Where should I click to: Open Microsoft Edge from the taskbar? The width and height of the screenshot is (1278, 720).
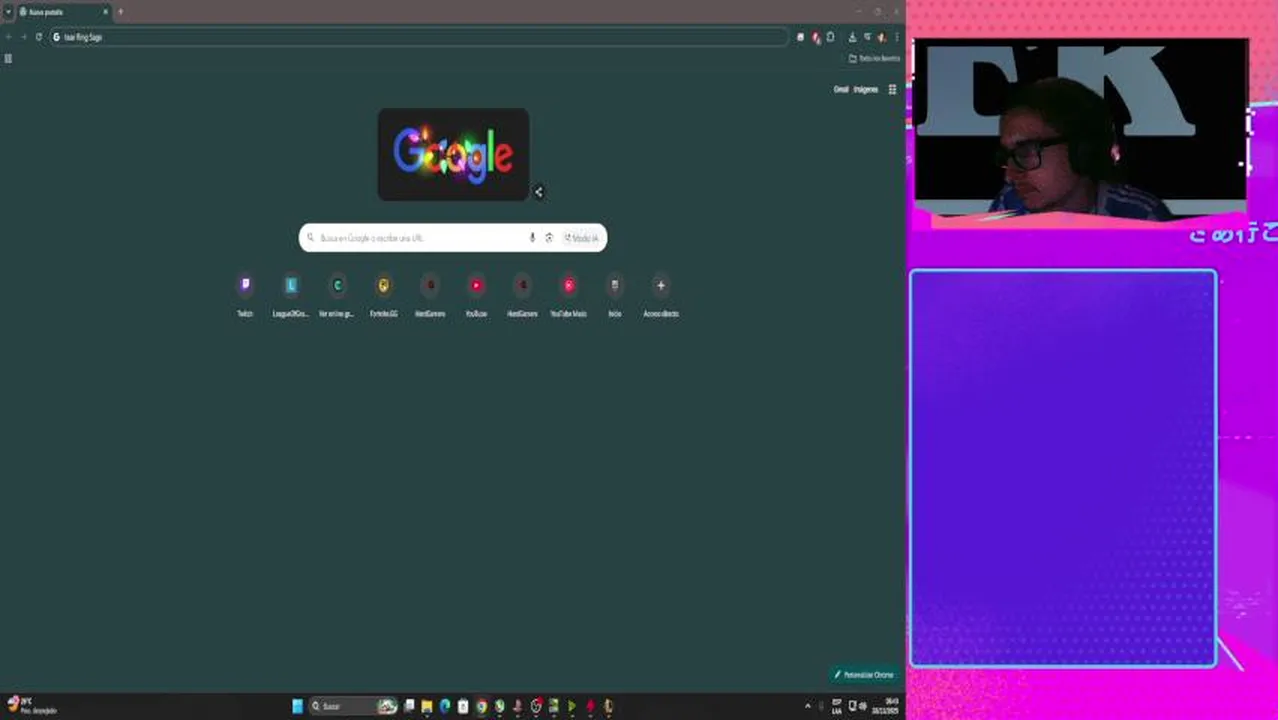(x=445, y=706)
